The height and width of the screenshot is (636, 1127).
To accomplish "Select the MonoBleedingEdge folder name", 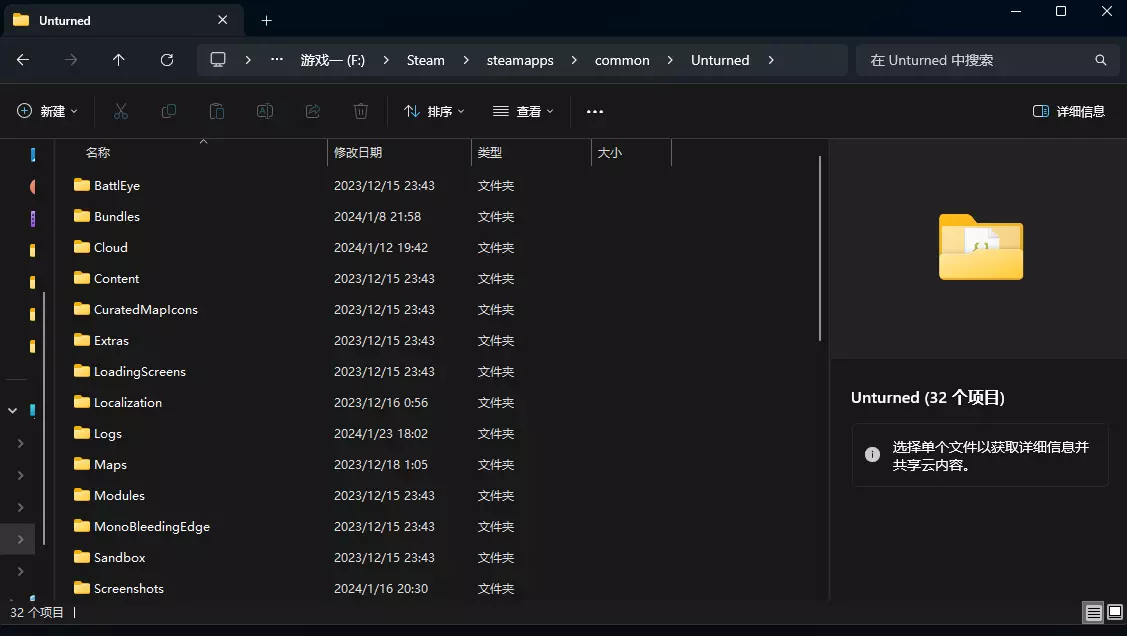I will click(x=152, y=526).
